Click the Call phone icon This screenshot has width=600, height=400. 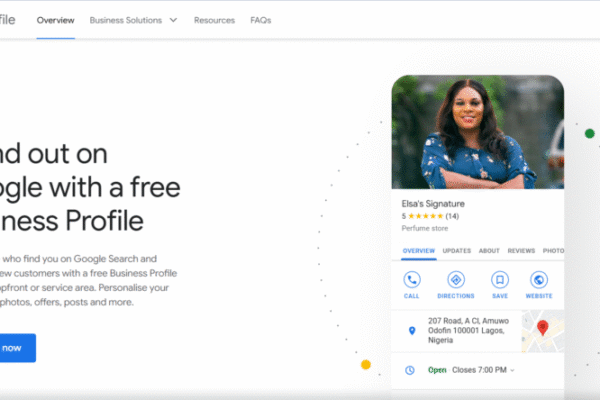tap(412, 280)
